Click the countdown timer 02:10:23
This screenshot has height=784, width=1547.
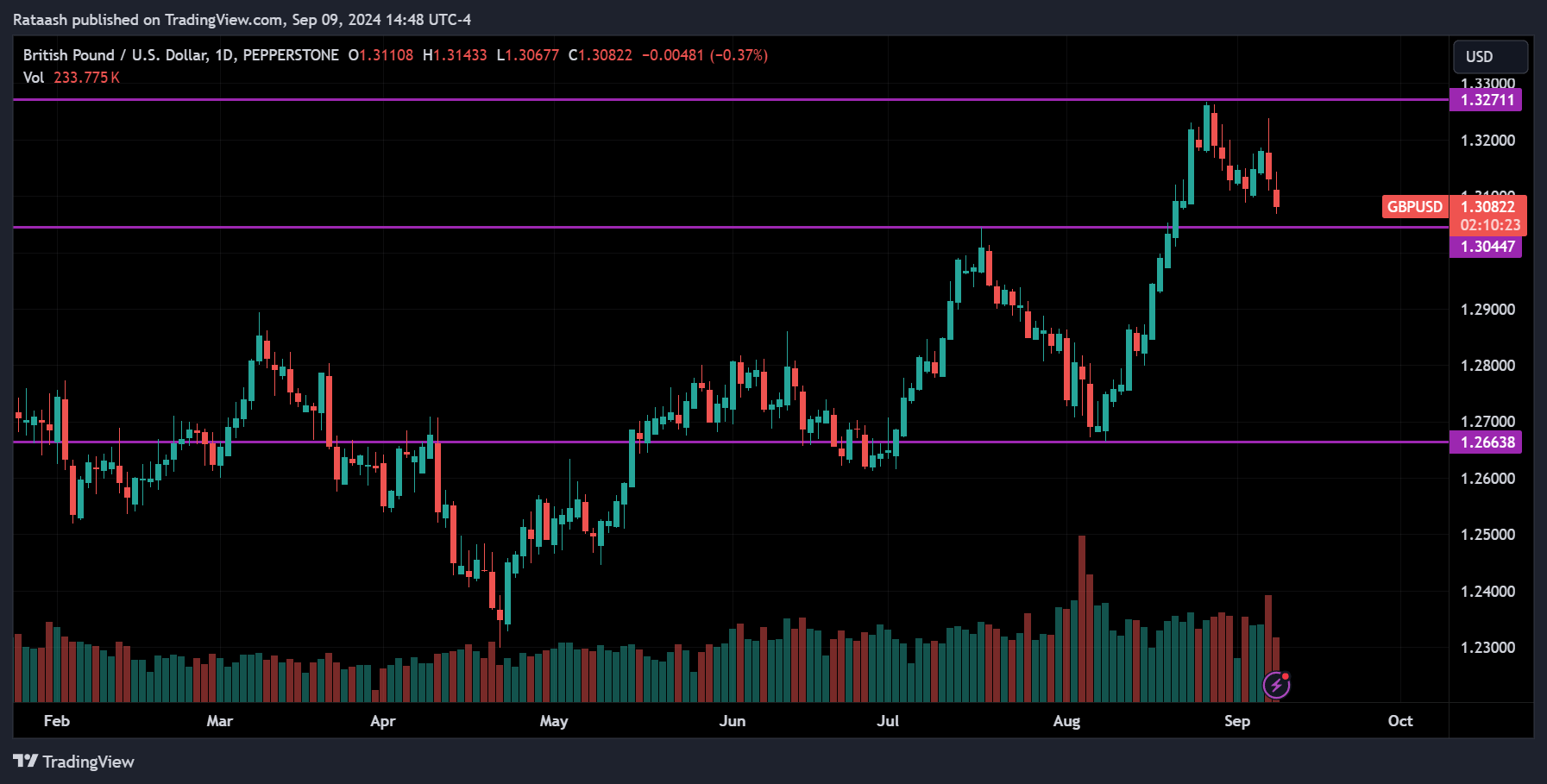coord(1490,226)
